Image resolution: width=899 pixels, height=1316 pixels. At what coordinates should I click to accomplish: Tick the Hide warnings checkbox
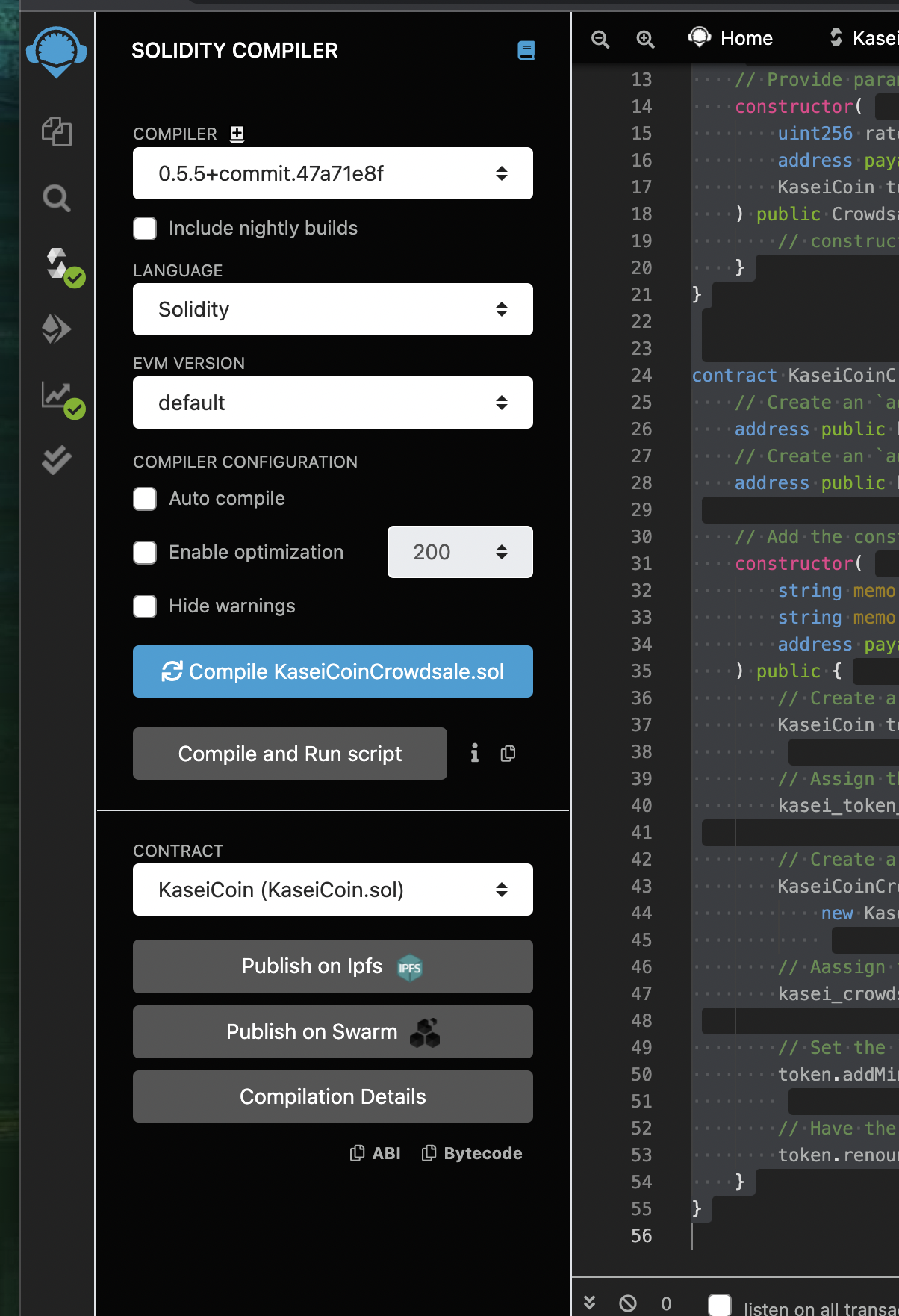click(145, 606)
